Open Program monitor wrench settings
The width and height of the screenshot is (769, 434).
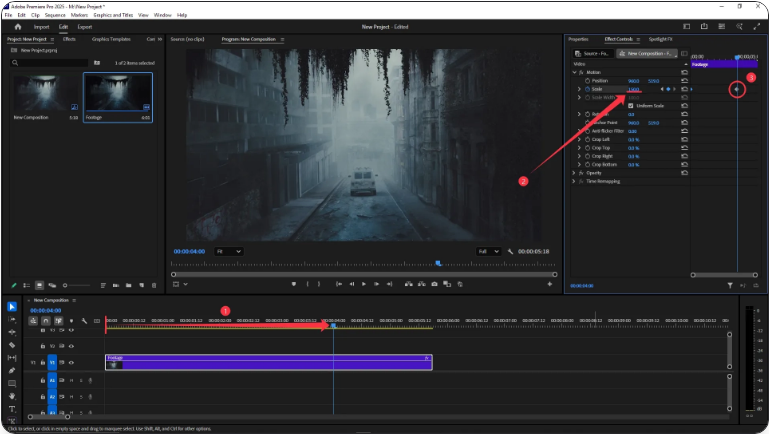pos(510,251)
